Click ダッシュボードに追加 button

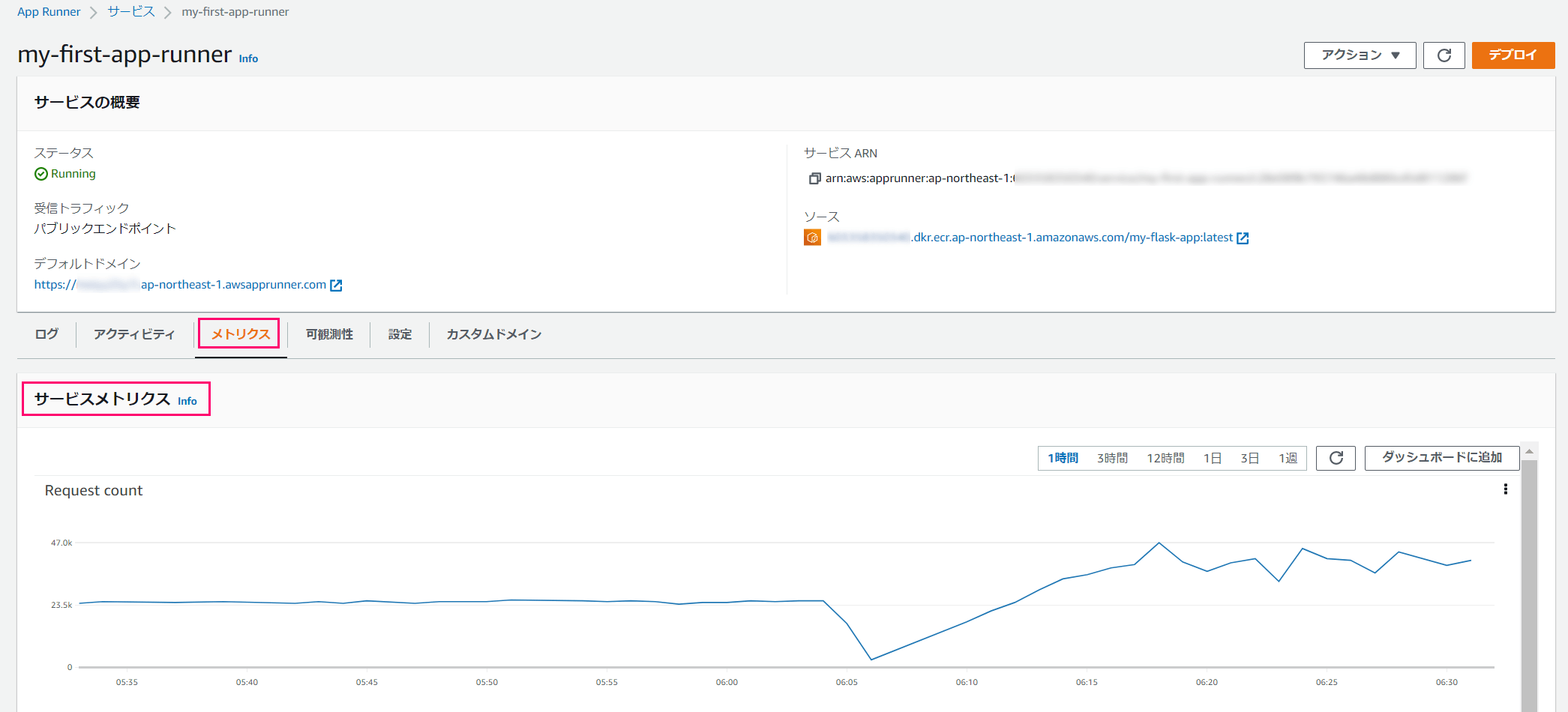1442,458
